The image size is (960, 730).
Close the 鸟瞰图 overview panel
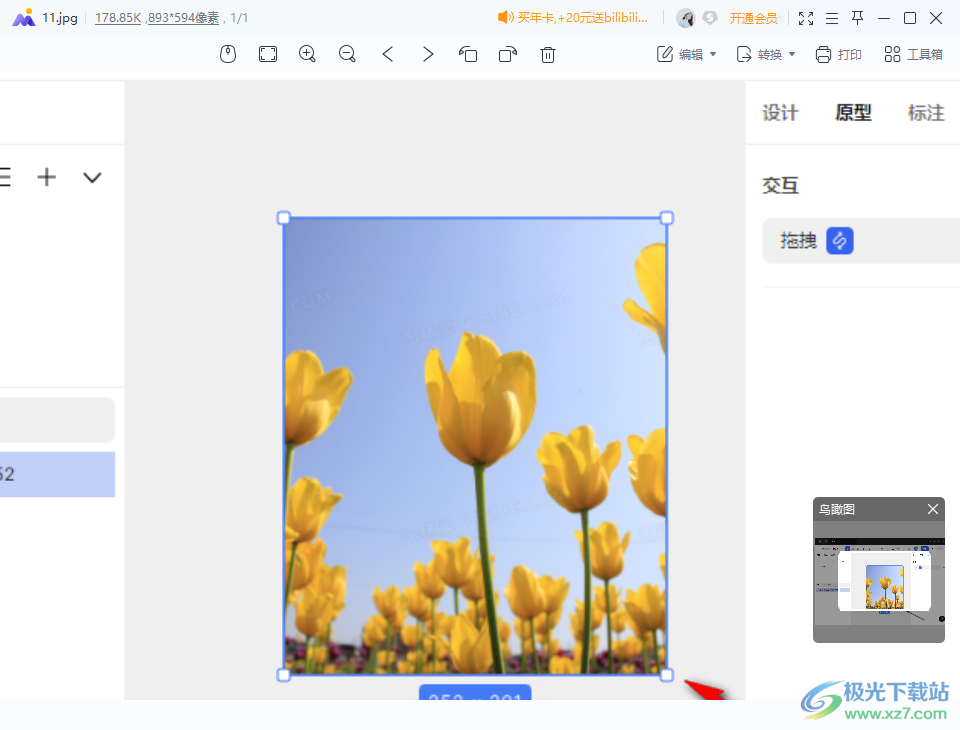933,509
